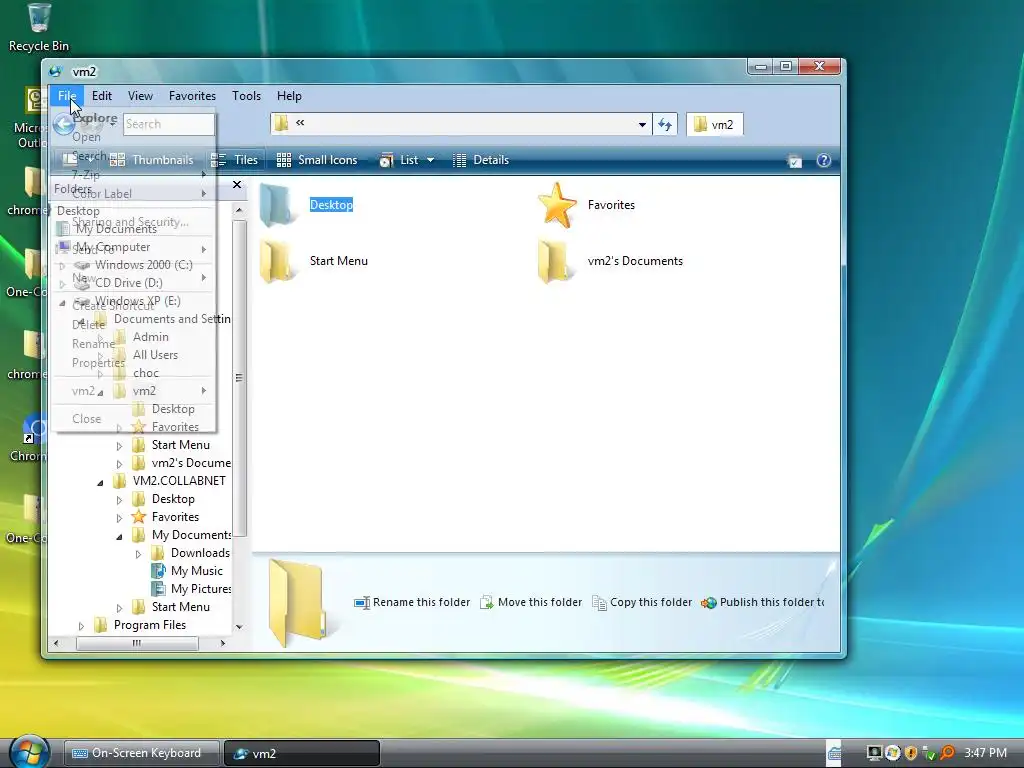The height and width of the screenshot is (768, 1024).
Task: Switch to Small Icons view
Action: pos(317,160)
